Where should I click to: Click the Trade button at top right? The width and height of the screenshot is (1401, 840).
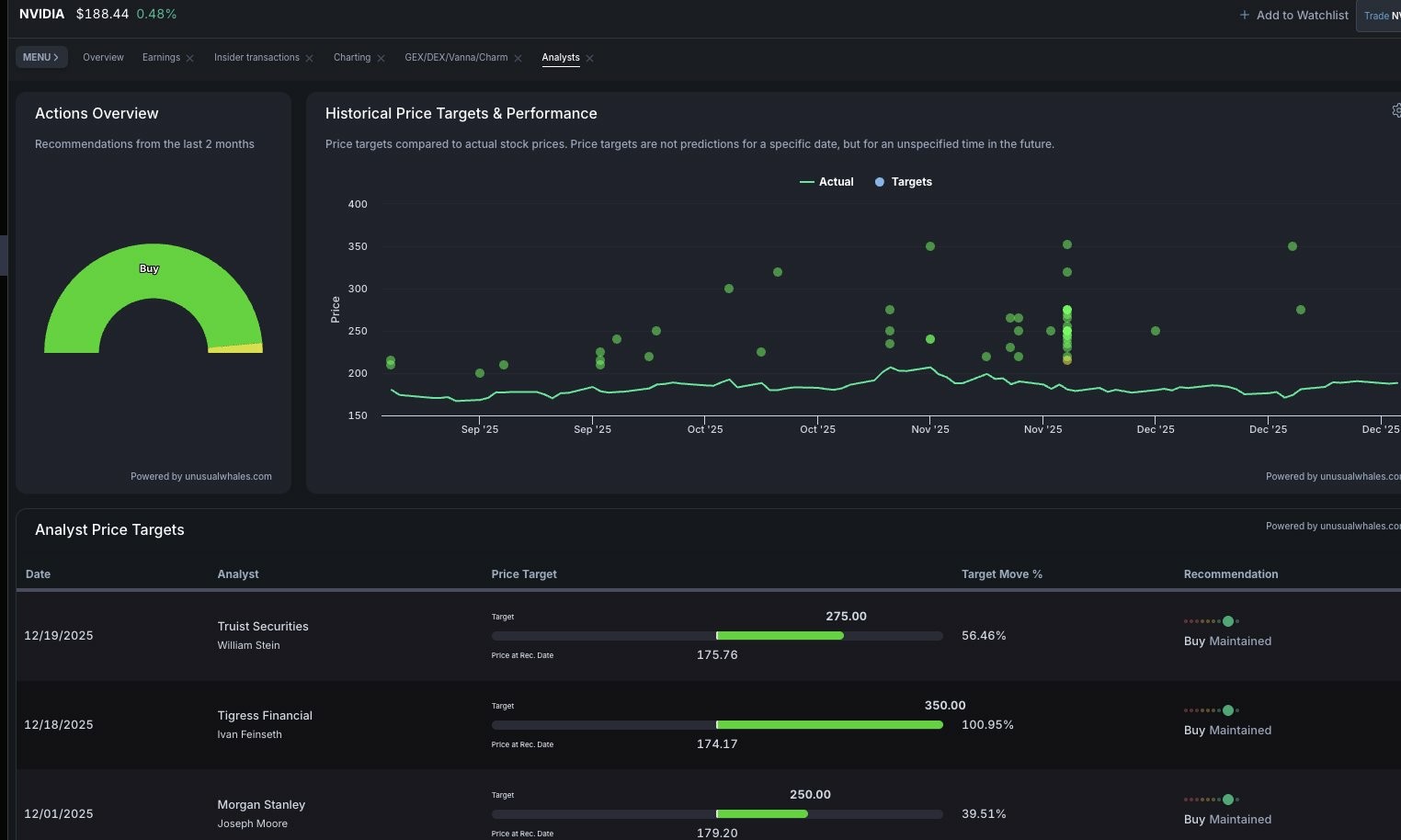point(1378,16)
